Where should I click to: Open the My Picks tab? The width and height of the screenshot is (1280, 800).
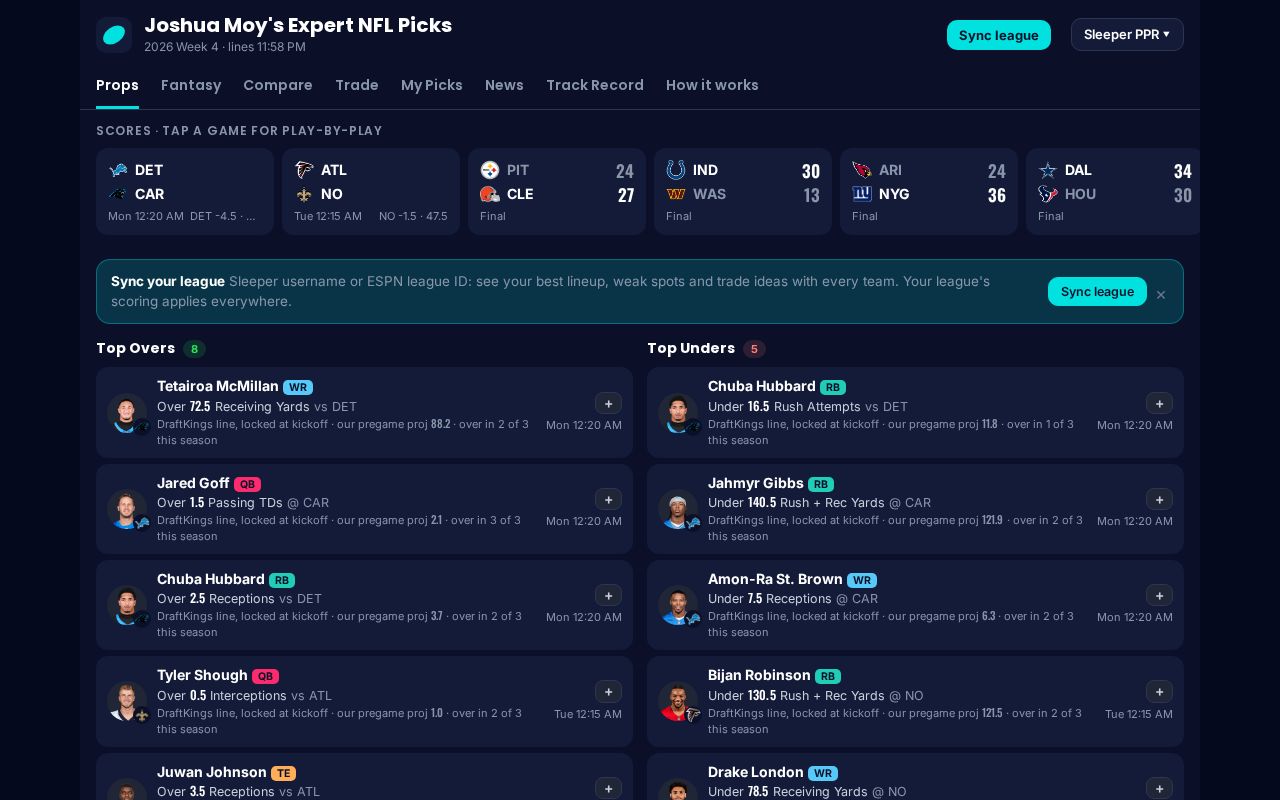[432, 85]
